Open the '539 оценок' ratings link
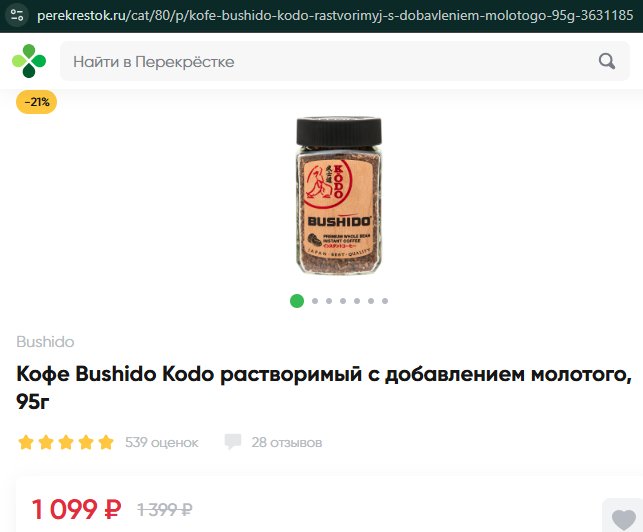Viewport: 643px width, 532px height. point(162,442)
